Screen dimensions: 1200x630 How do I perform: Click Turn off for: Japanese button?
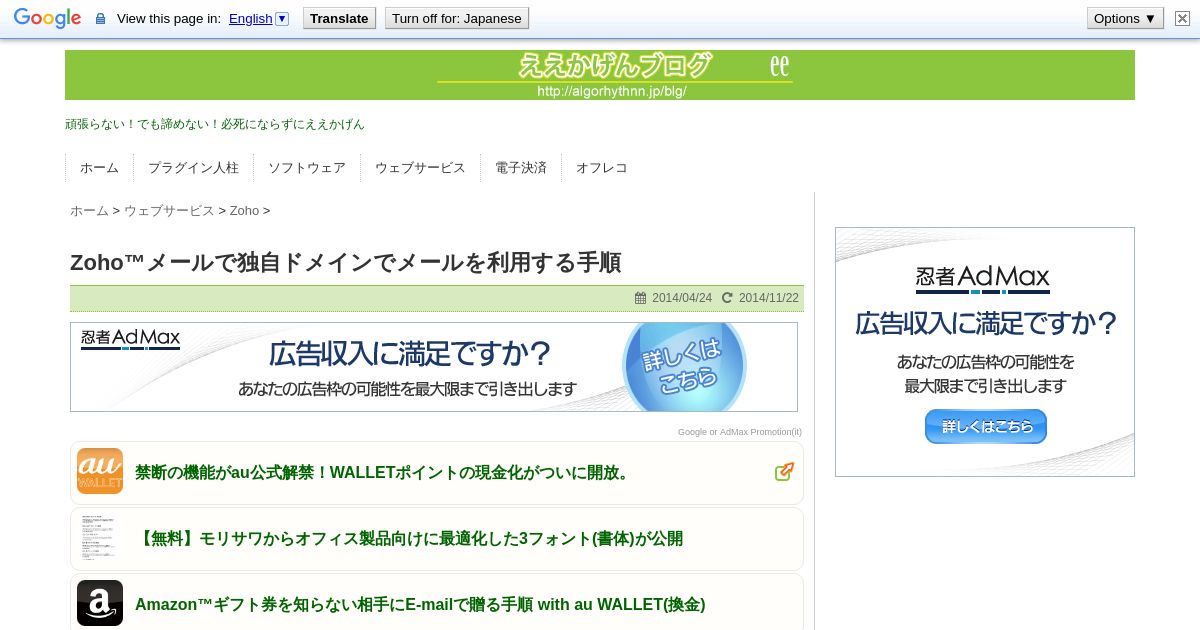coord(457,18)
